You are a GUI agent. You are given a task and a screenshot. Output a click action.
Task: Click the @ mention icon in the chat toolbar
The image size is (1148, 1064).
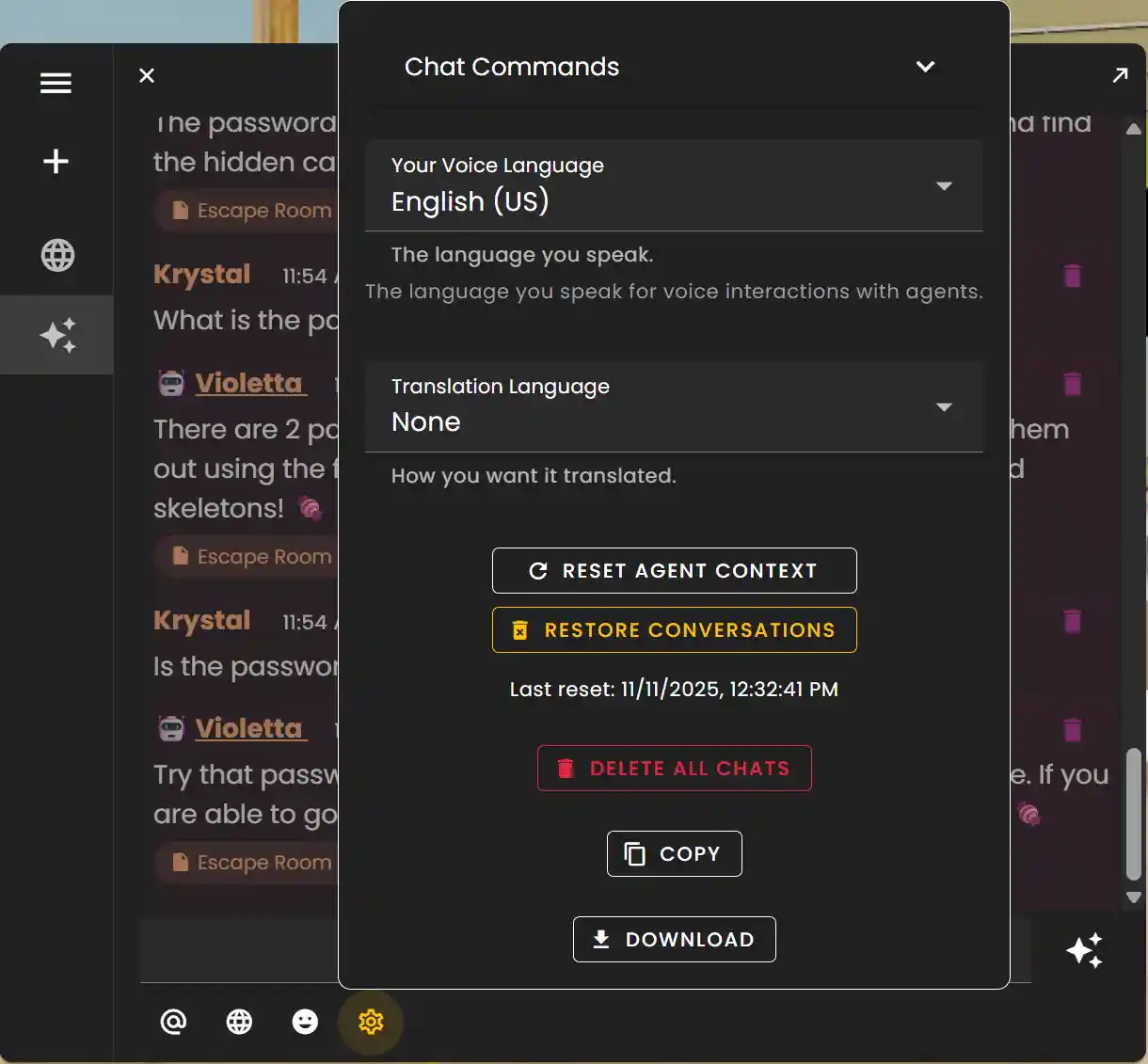click(173, 1022)
